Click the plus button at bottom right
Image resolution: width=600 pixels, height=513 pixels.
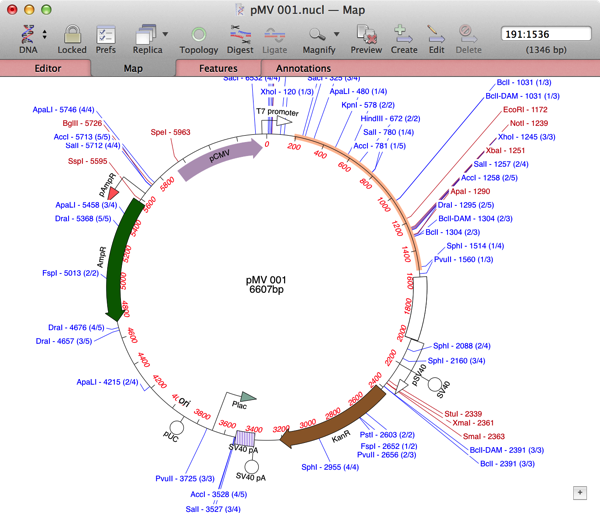pos(580,492)
